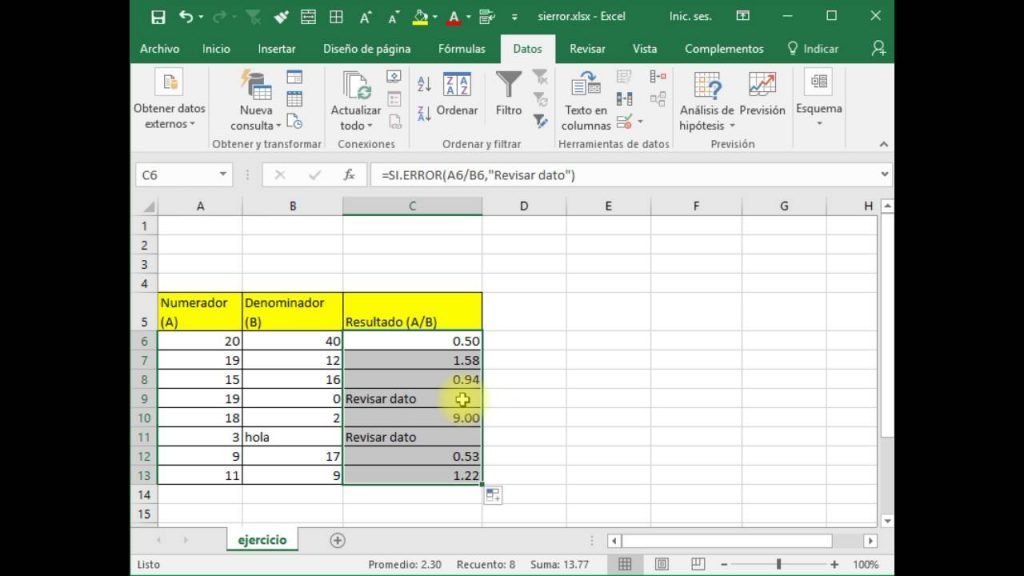Click the Name Box showing C6

pos(180,175)
